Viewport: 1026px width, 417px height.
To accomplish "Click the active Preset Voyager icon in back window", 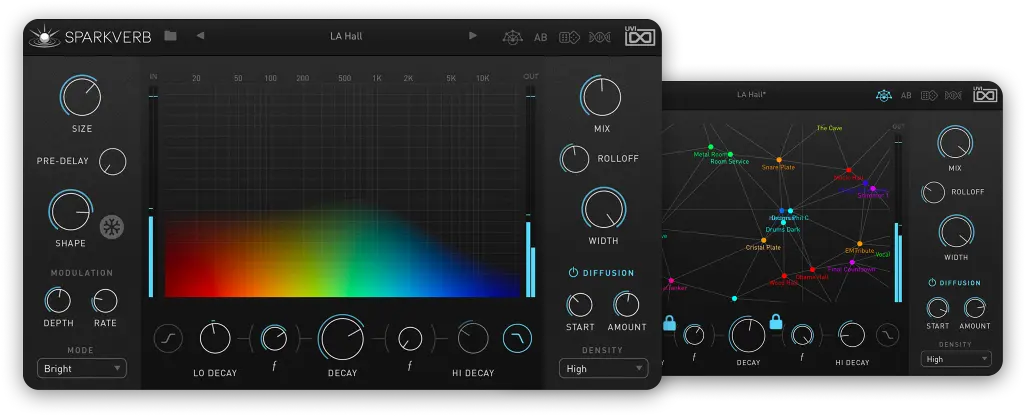I will pyautogui.click(x=884, y=96).
